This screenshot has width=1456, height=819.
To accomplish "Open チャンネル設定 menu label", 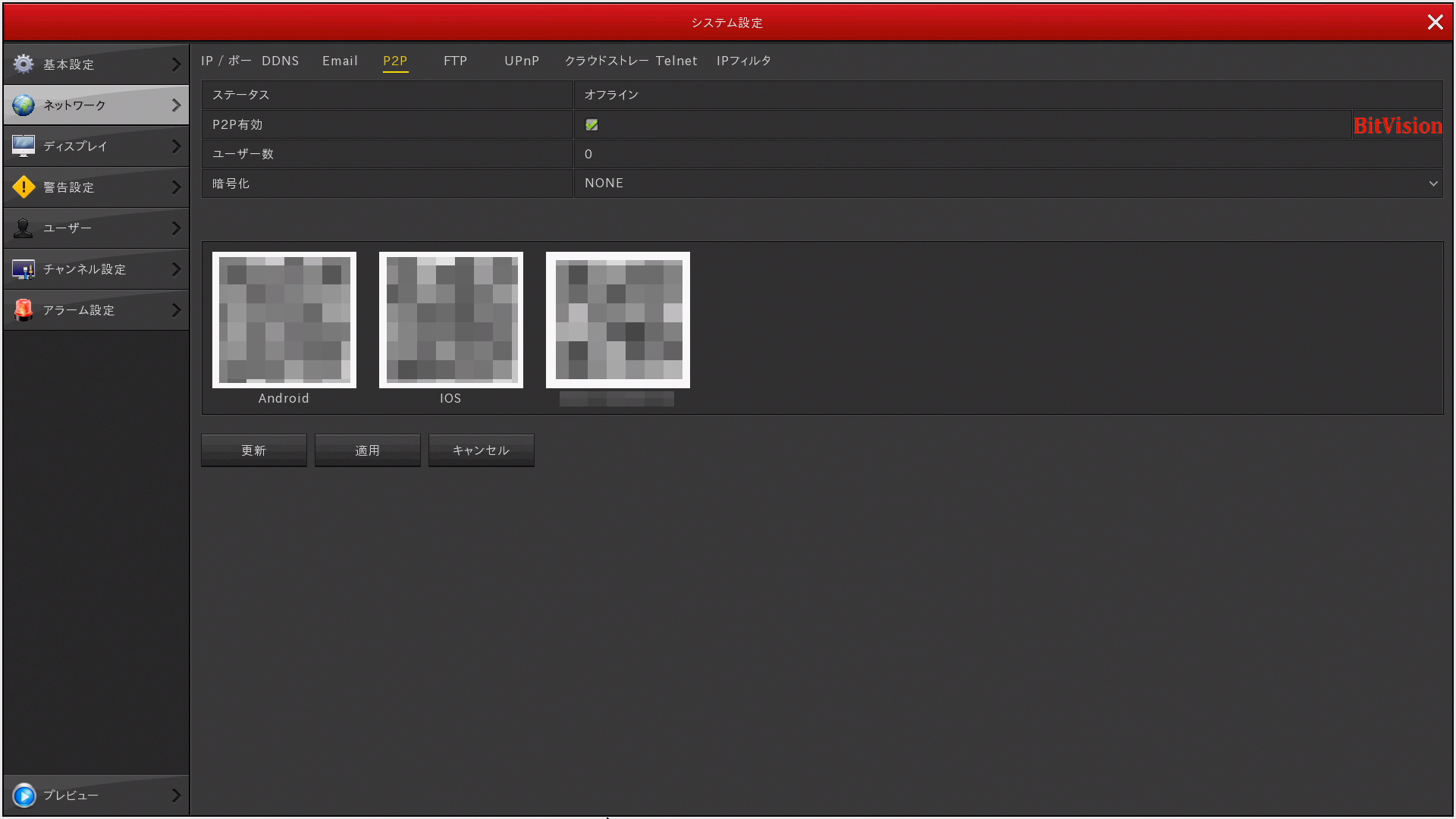I will (85, 269).
